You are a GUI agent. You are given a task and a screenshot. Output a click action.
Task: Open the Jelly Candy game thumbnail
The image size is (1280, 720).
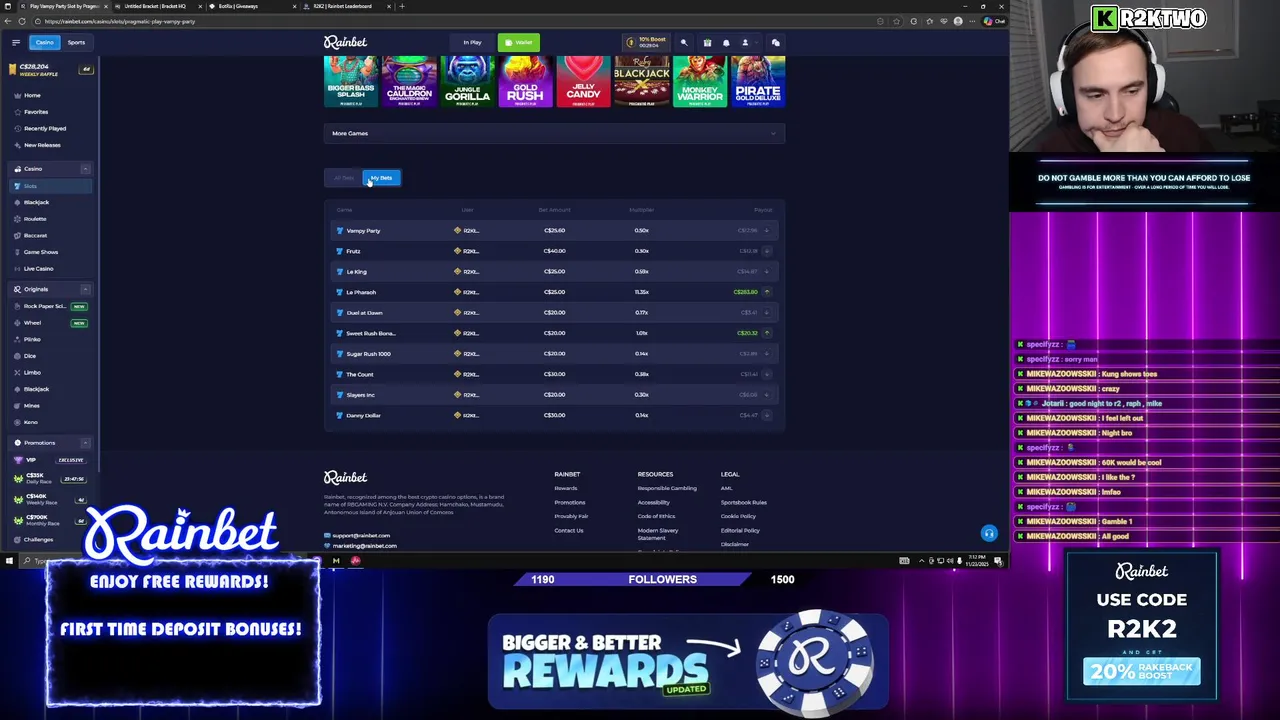[583, 81]
